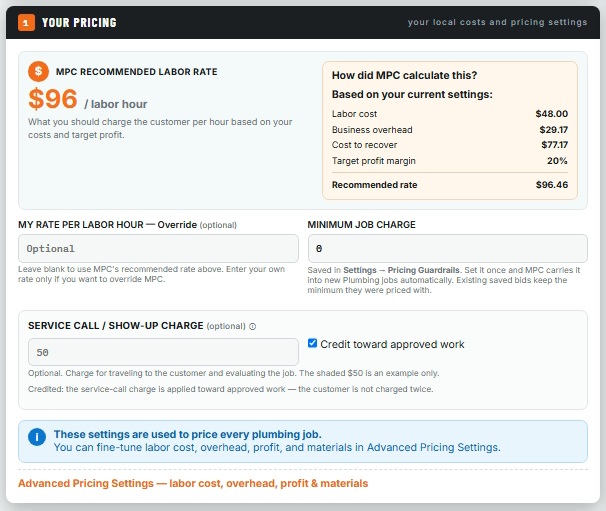The height and width of the screenshot is (511, 606).
Task: Click the step 1 badge icon
Action: (x=26, y=22)
